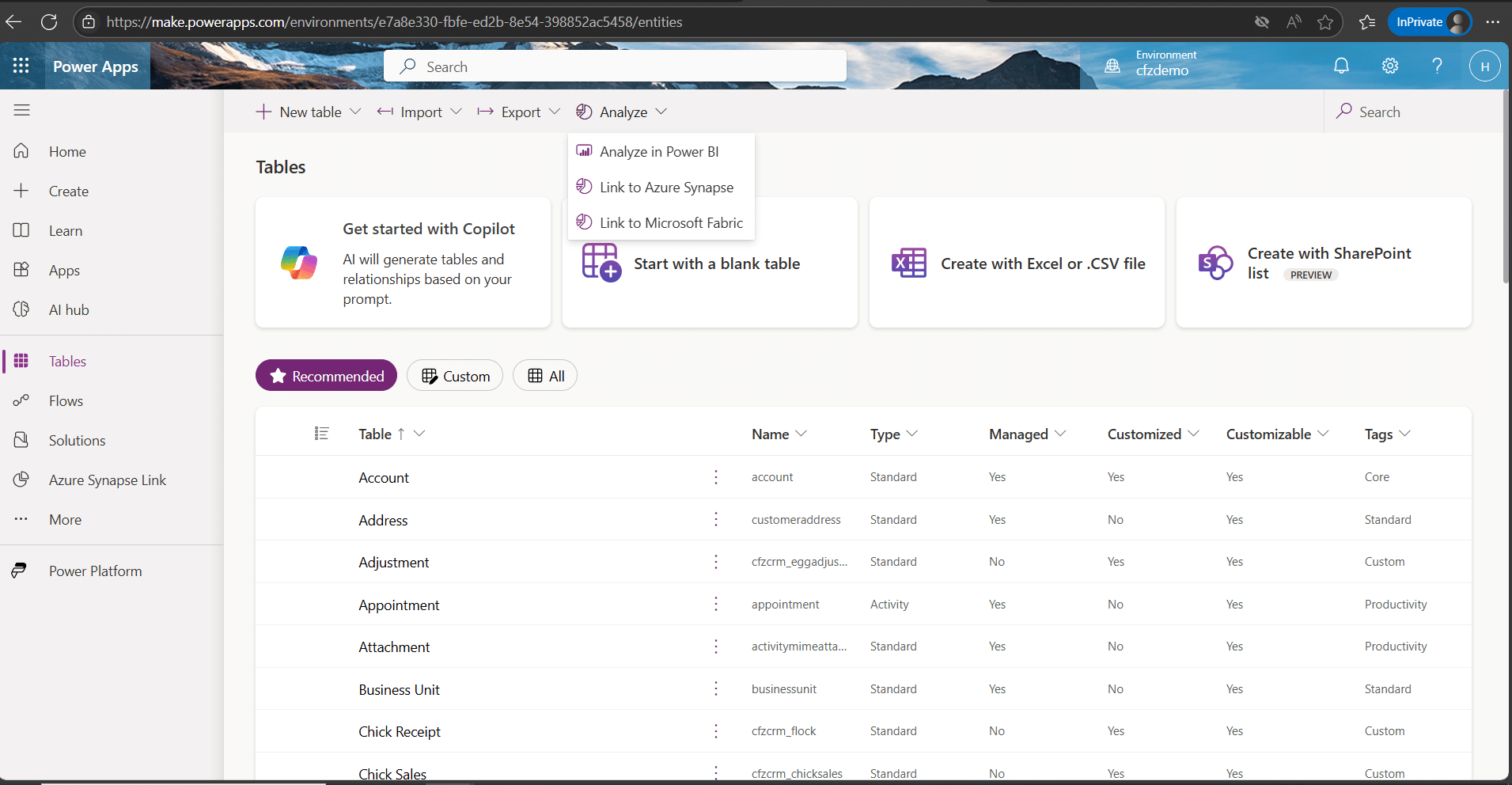Click the help question mark icon
Viewport: 1512px width, 785px height.
[1437, 66]
